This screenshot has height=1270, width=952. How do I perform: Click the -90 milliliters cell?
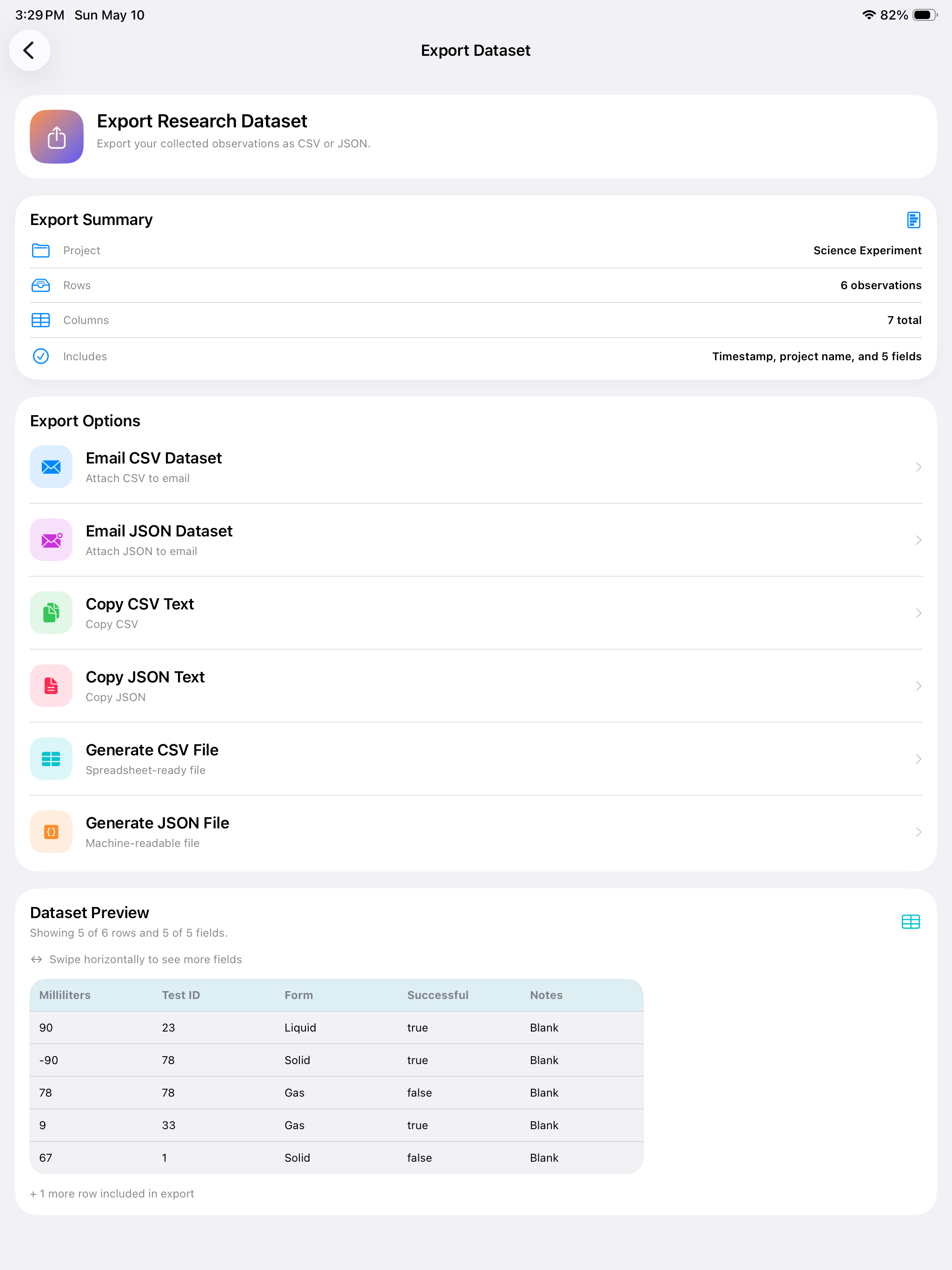(49, 1060)
